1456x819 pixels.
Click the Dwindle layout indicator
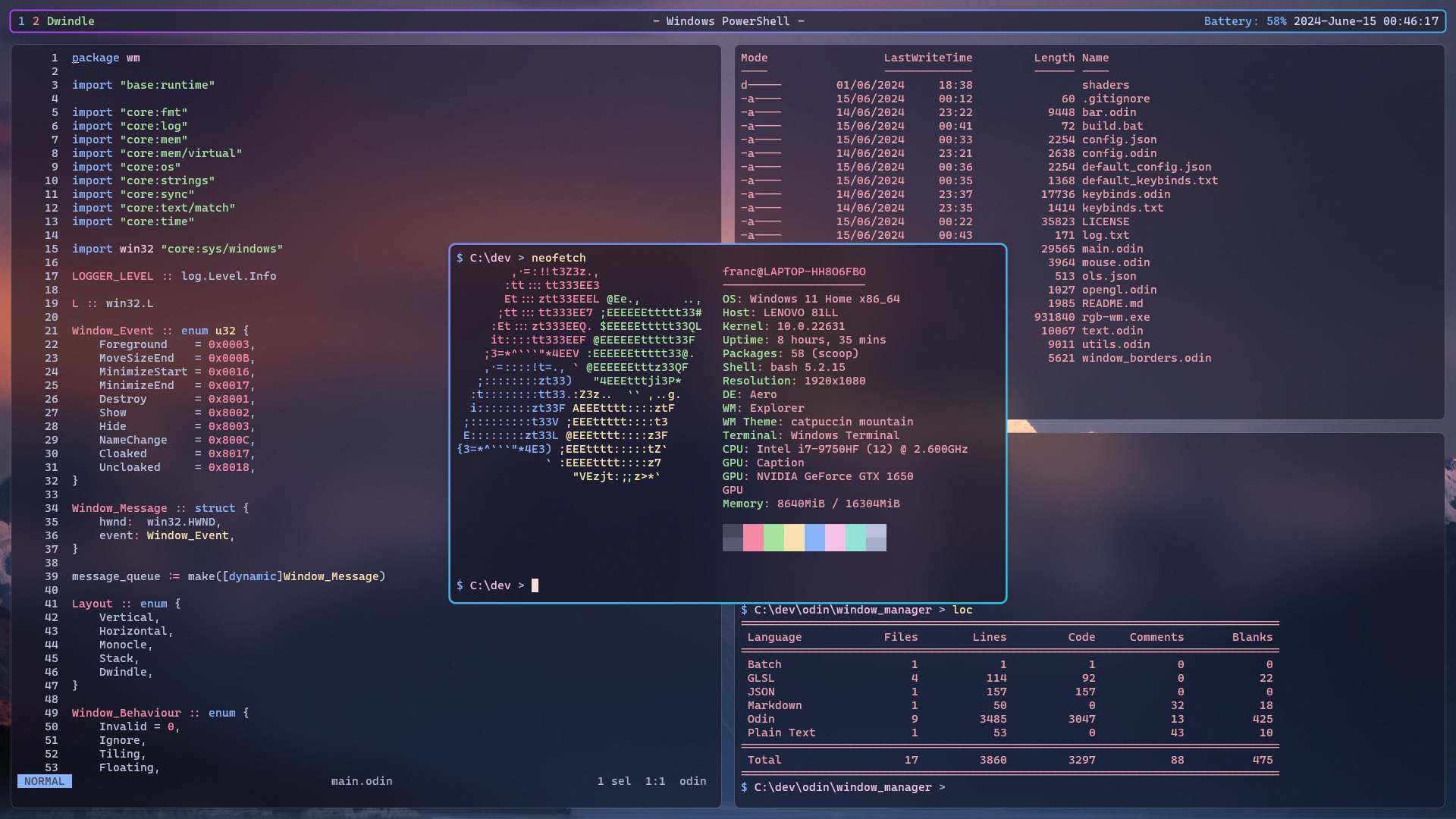71,21
